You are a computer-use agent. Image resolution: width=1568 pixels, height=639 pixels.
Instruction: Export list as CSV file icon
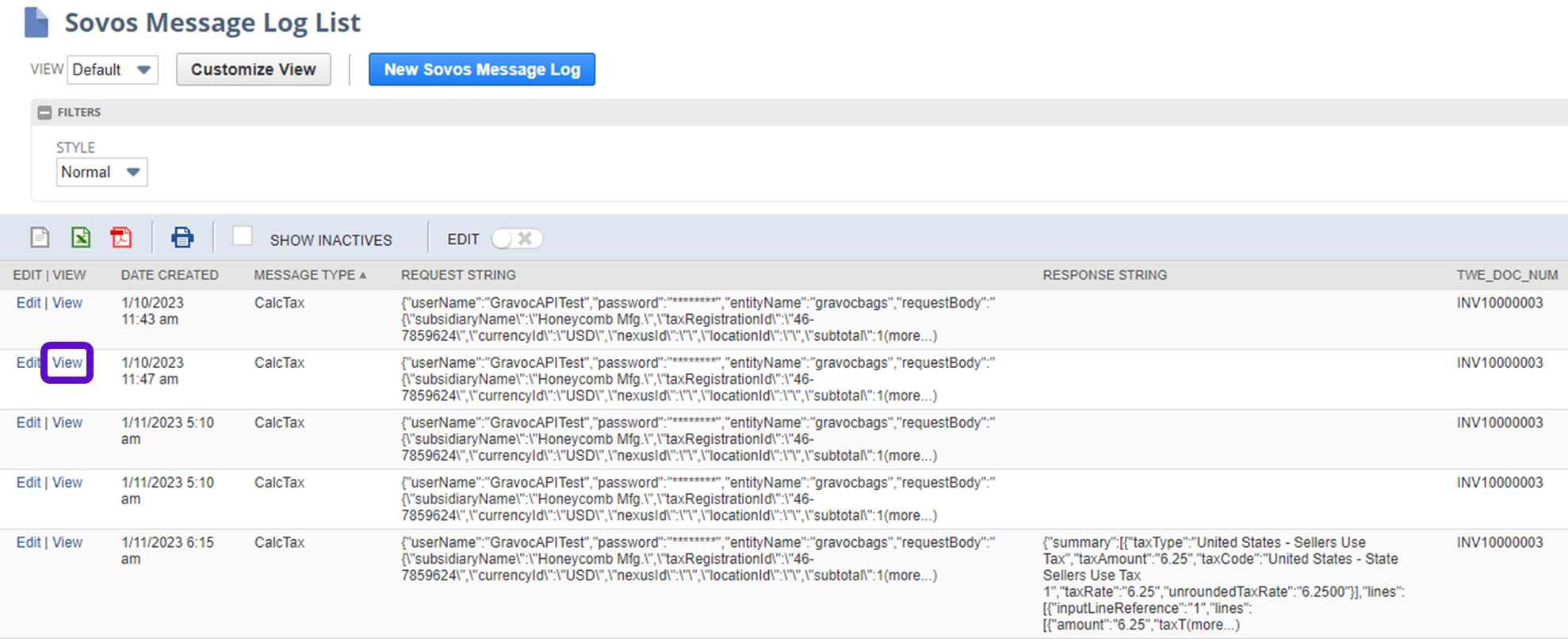coord(40,237)
